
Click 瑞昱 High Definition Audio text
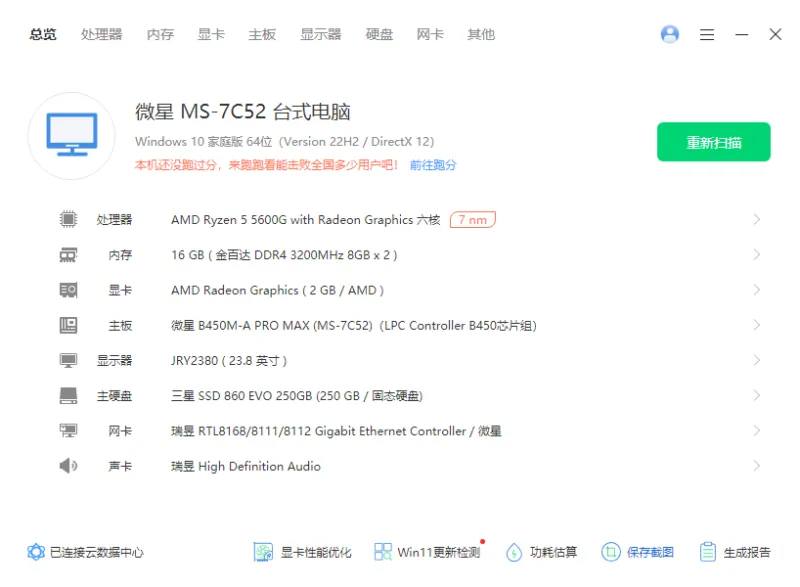point(246,466)
